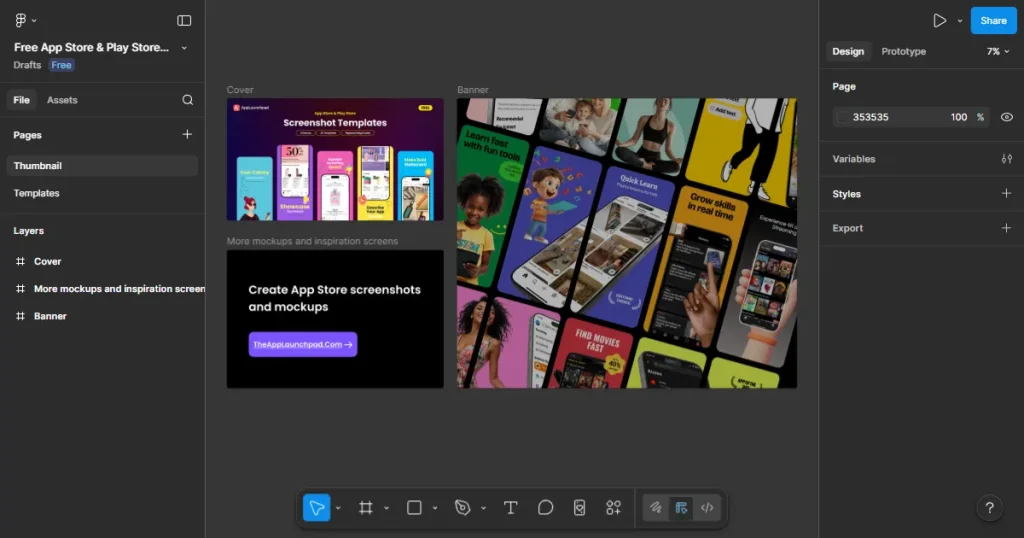1024x538 pixels.
Task: Click the Cover frame label on canvas
Action: (240, 90)
